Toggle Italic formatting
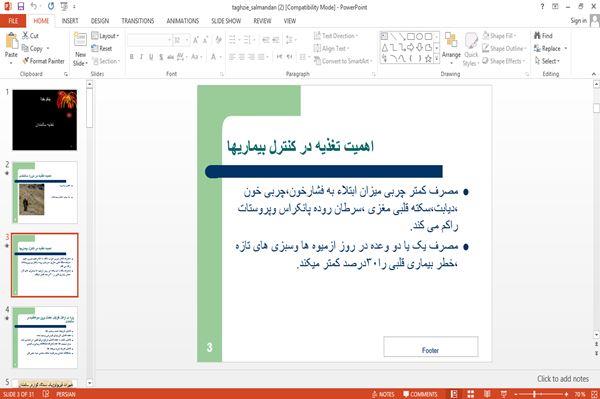The image size is (600, 399). (x=141, y=57)
